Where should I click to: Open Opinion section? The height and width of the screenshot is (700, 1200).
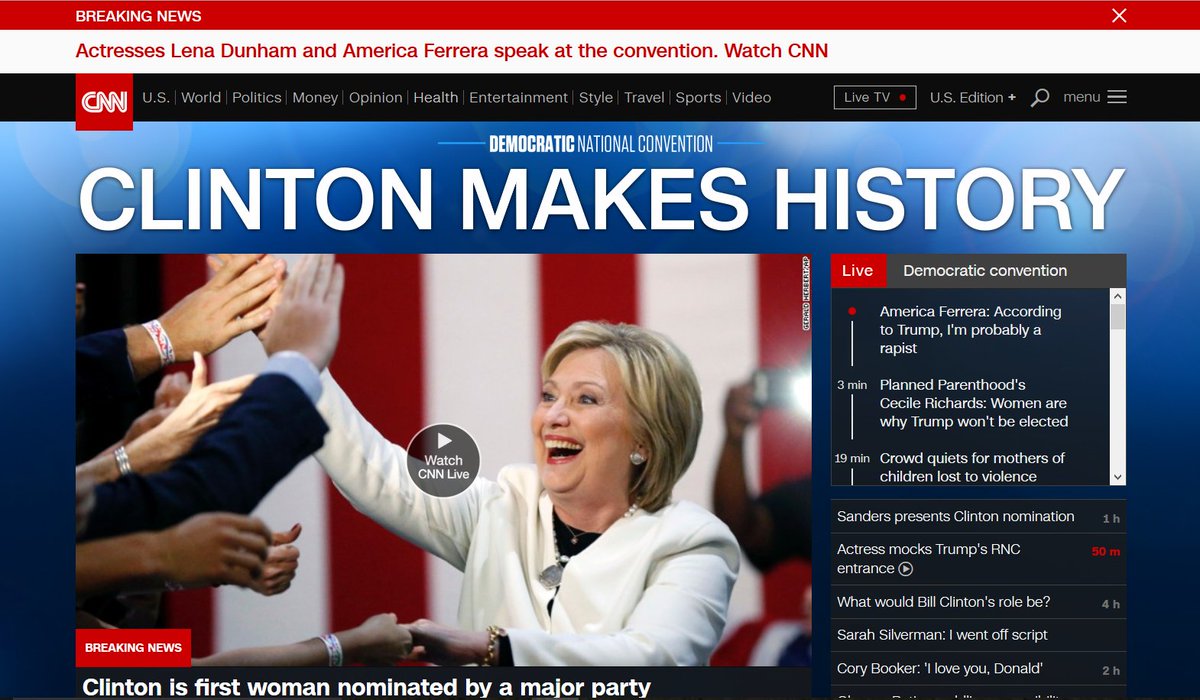tap(376, 97)
